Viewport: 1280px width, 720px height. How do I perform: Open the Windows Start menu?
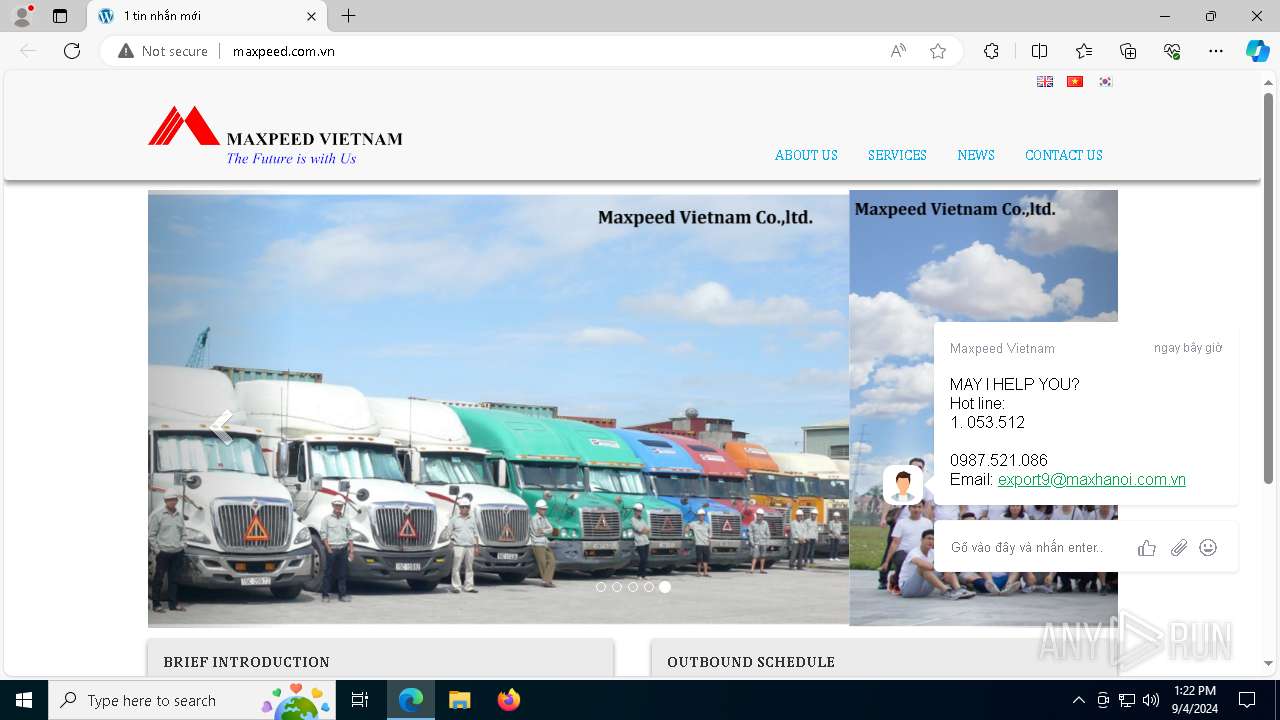click(x=24, y=700)
